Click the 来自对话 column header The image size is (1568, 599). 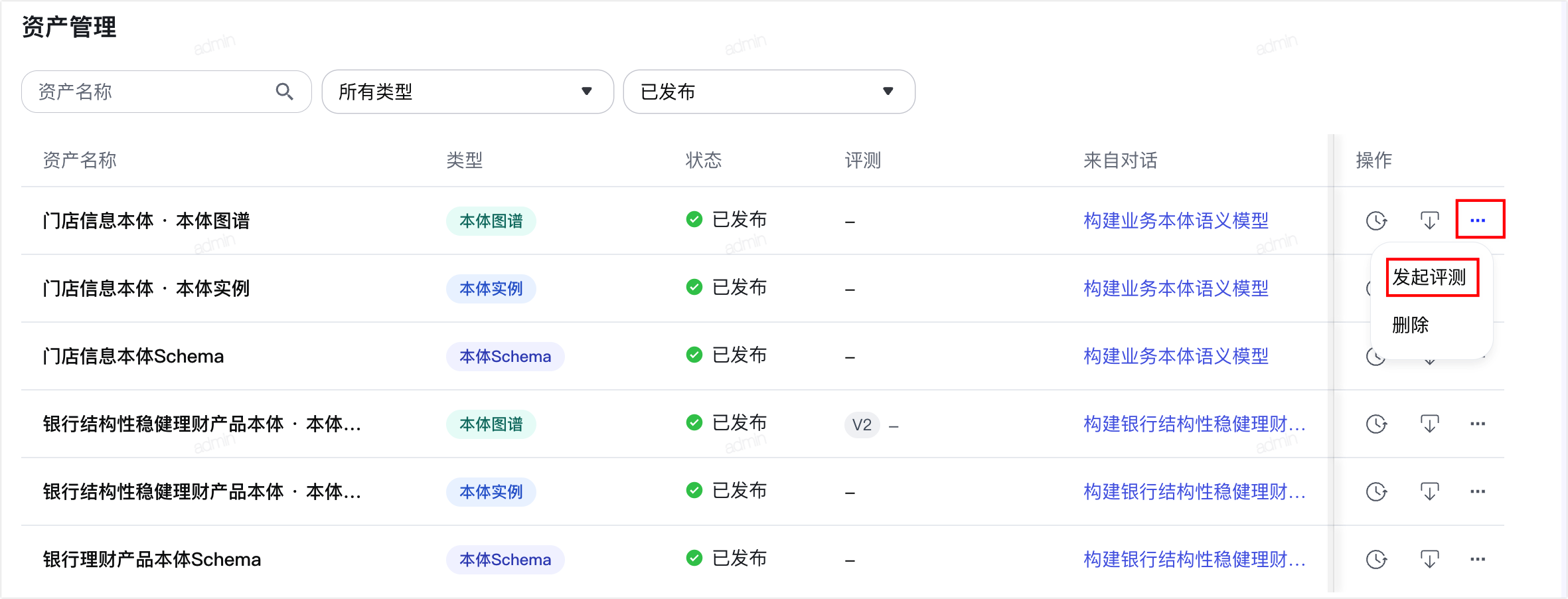pos(1121,160)
